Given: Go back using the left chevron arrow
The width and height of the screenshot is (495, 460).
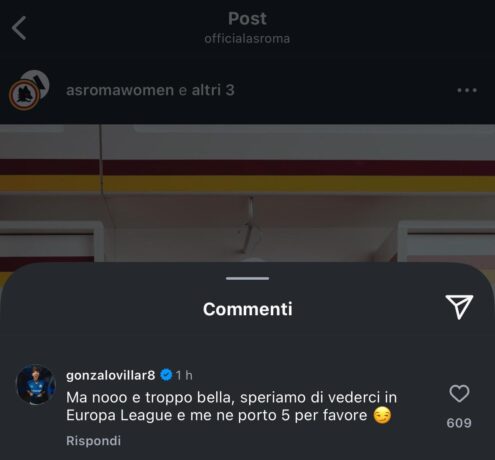Looking at the screenshot, I should pos(19,28).
